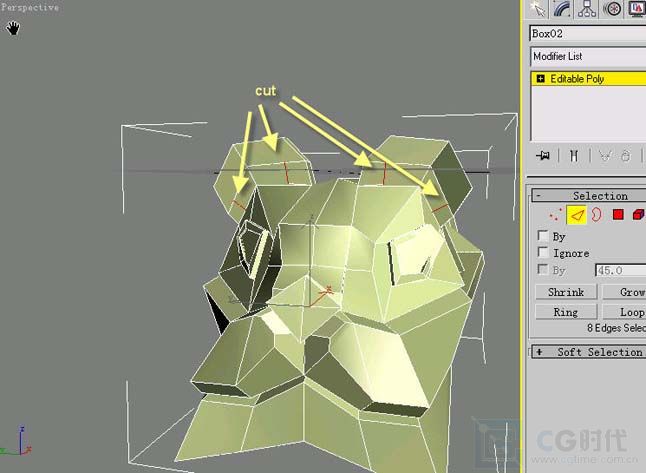Click the Pin Stack icon
This screenshot has width=646, height=473.
point(543,155)
